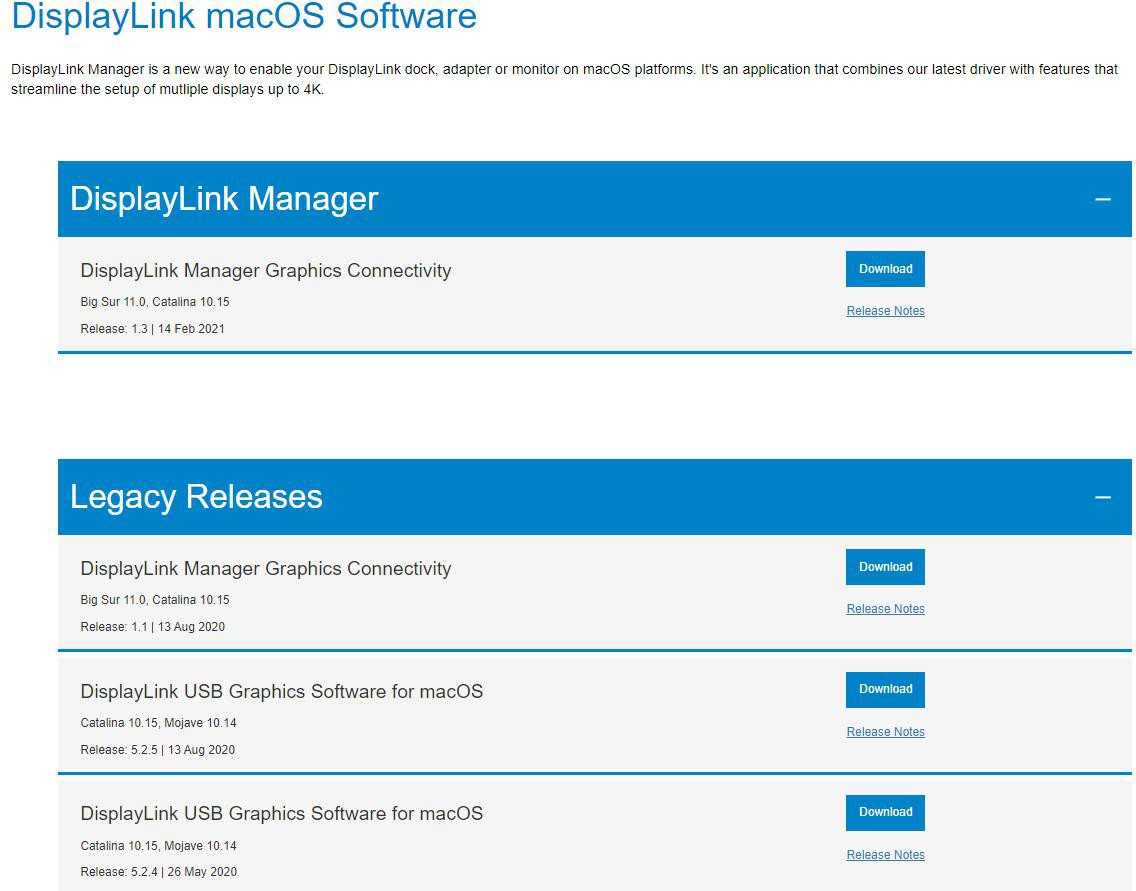Viewport: 1136px width, 891px height.
Task: Click the DisplayLink macOS Software page heading
Action: (244, 16)
